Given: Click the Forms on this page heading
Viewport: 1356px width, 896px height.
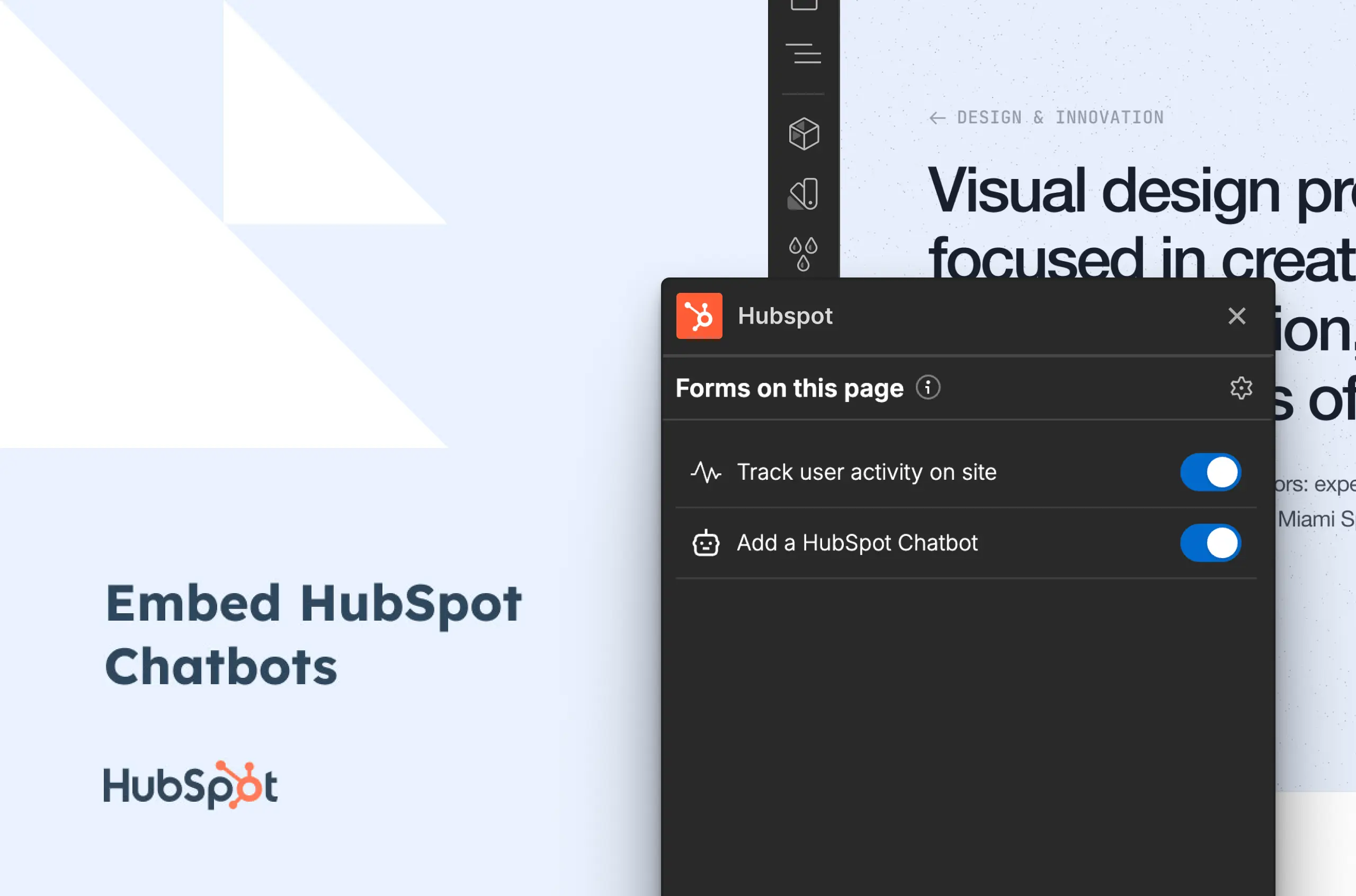Looking at the screenshot, I should pos(789,389).
